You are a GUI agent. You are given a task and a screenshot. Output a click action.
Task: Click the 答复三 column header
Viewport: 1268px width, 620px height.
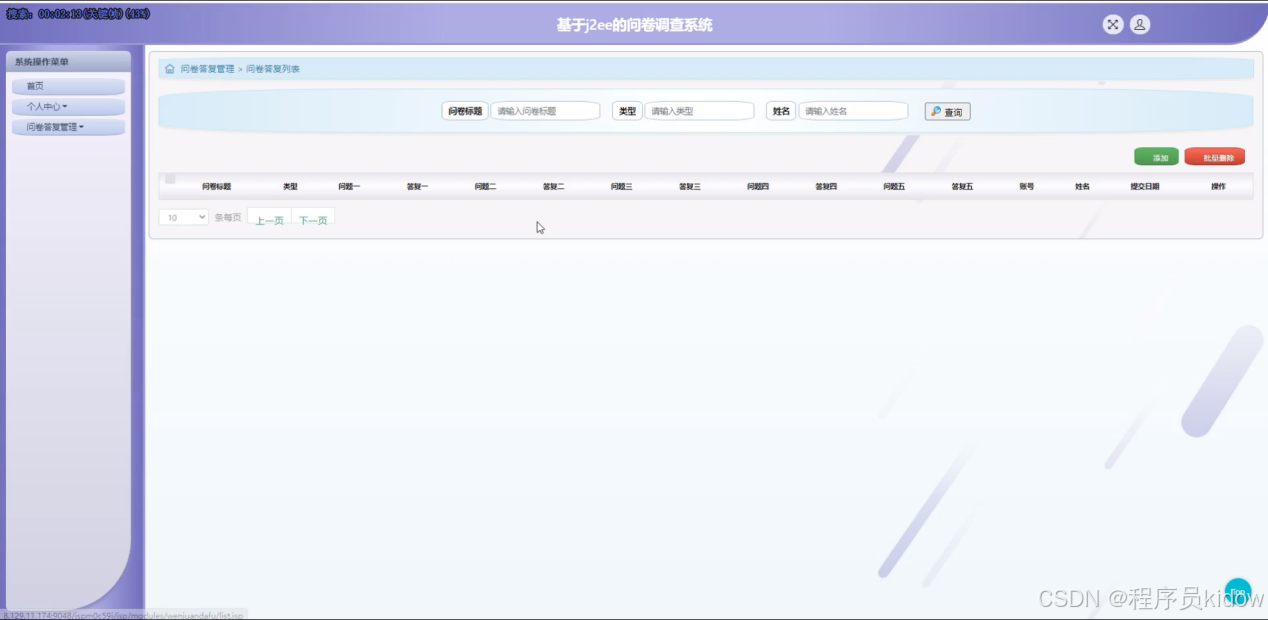pyautogui.click(x=689, y=187)
